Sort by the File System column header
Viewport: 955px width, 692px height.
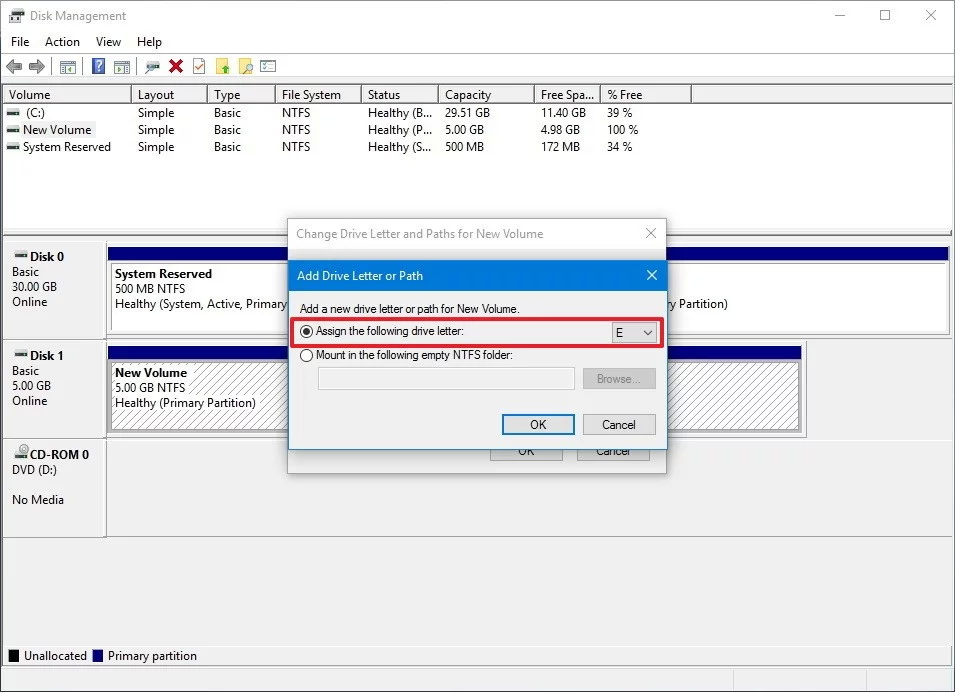319,94
